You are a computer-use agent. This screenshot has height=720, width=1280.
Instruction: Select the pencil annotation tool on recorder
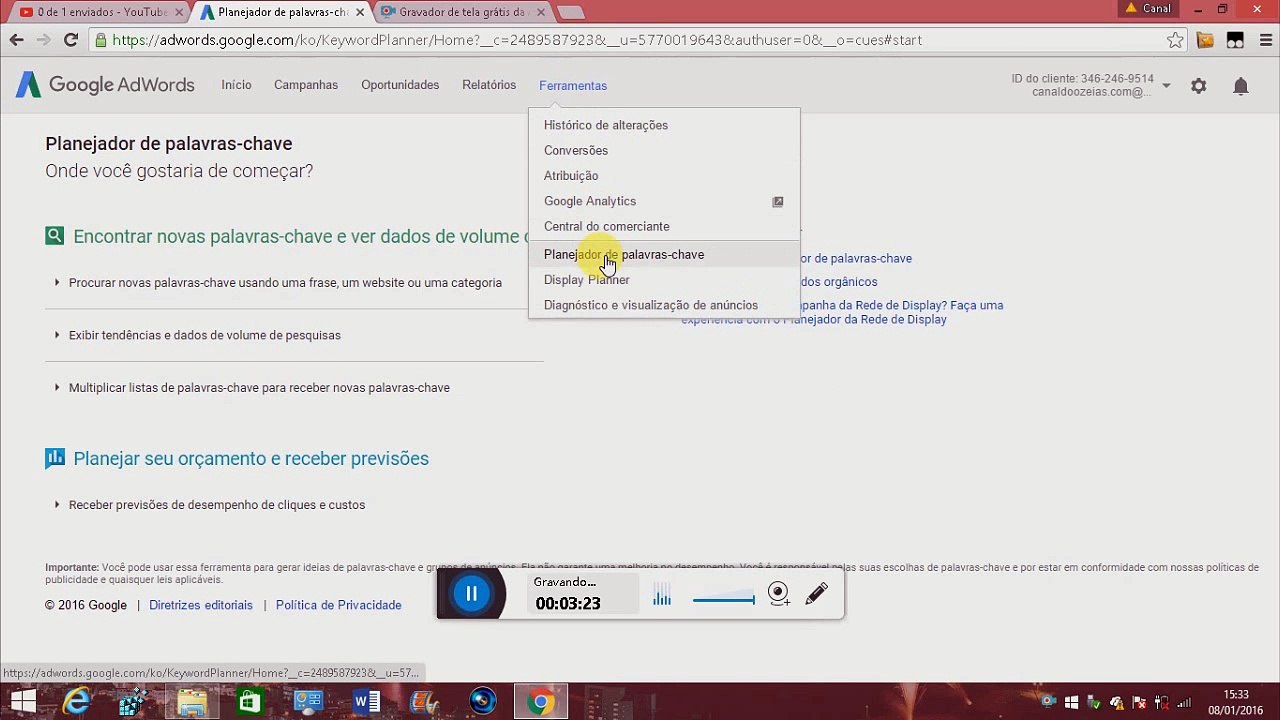click(x=816, y=593)
